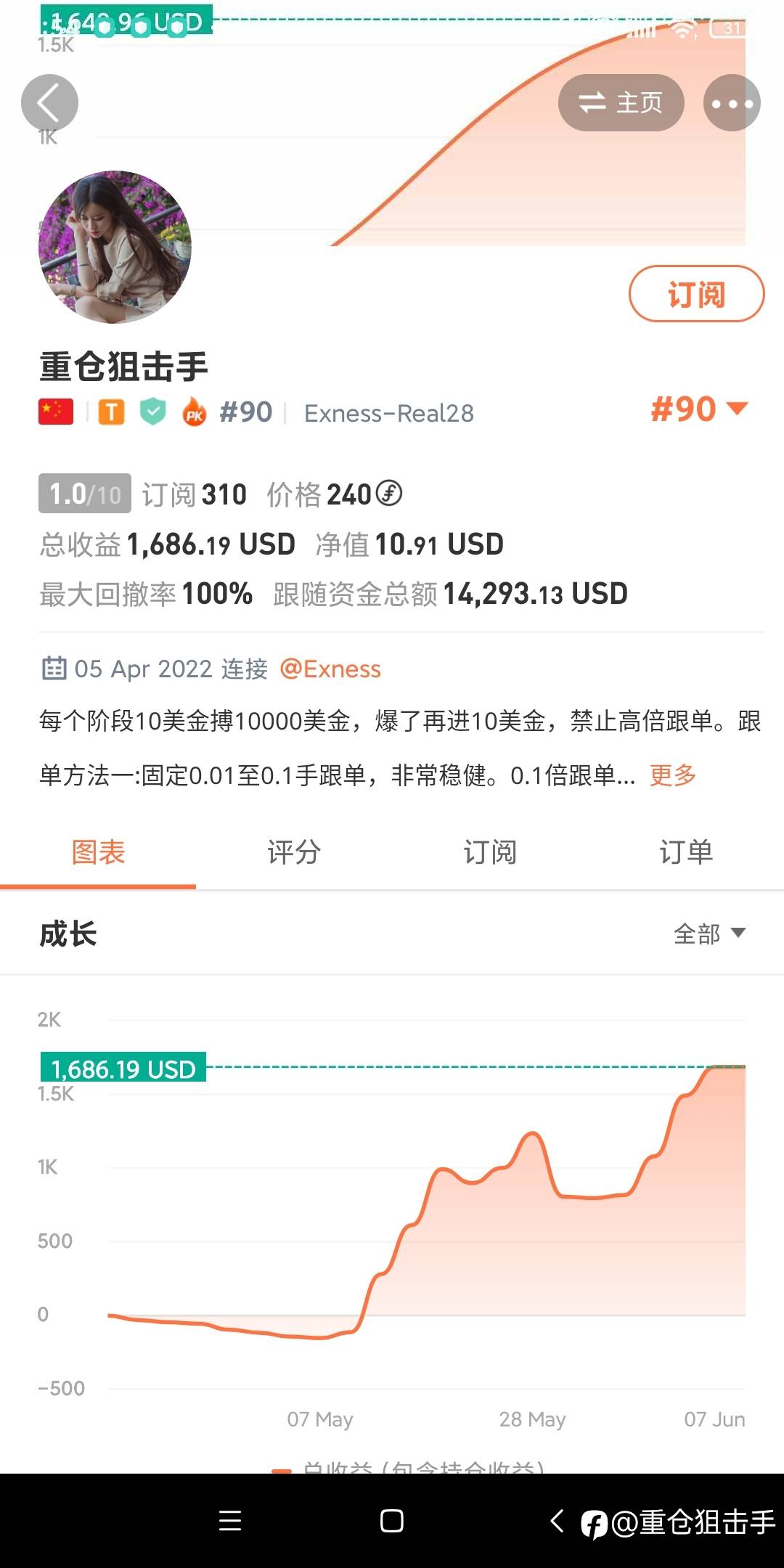
Task: Expand the orange #90 ranking dropdown
Action: (x=698, y=409)
